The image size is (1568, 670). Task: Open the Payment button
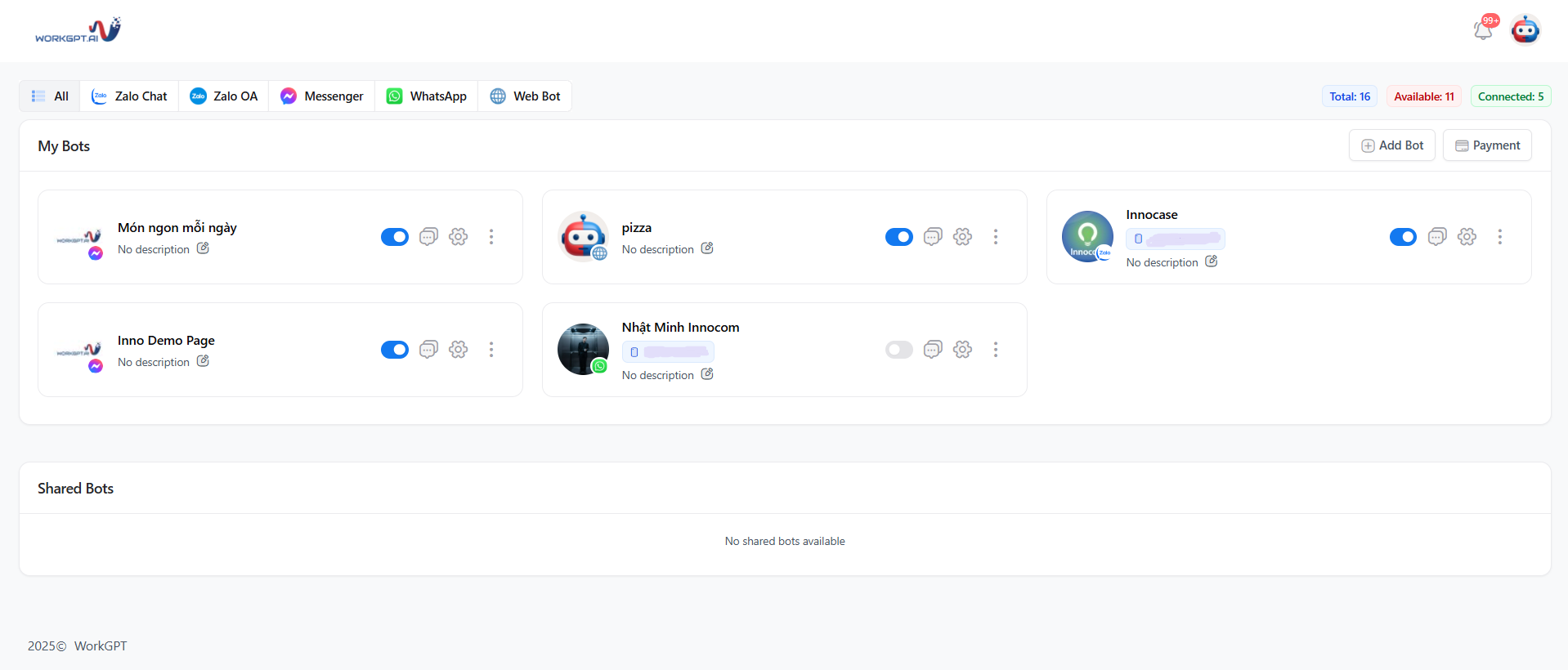[x=1487, y=145]
